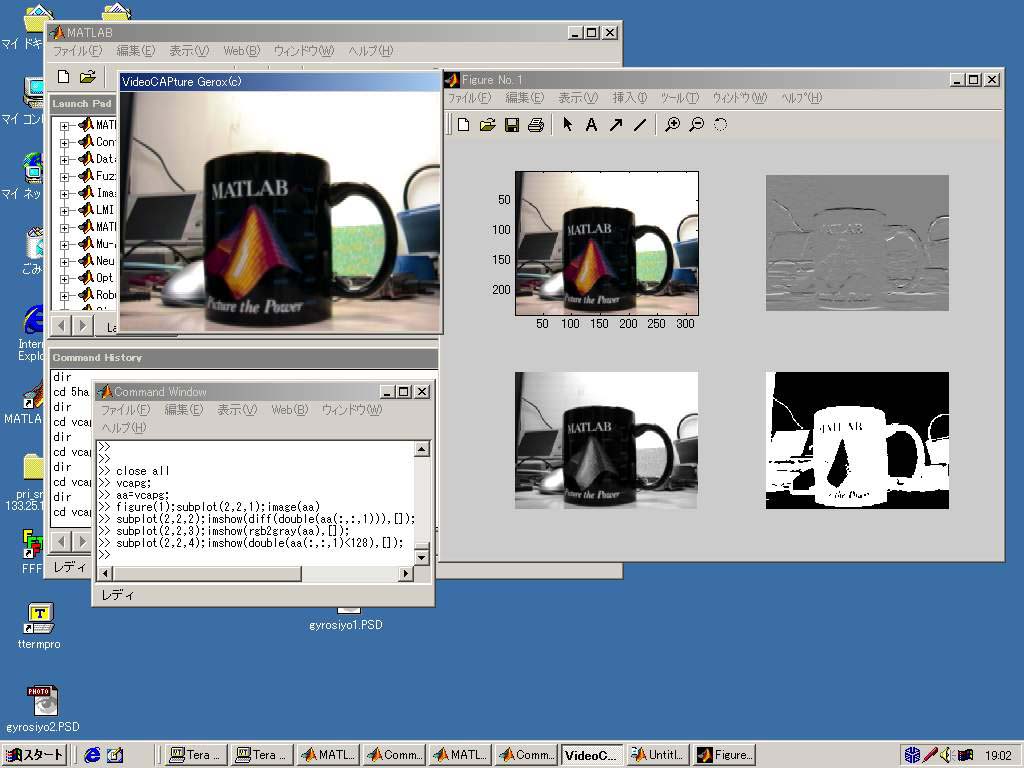1024x768 pixels.
Task: Open Web(B) menu in Command Window
Action: (289, 409)
